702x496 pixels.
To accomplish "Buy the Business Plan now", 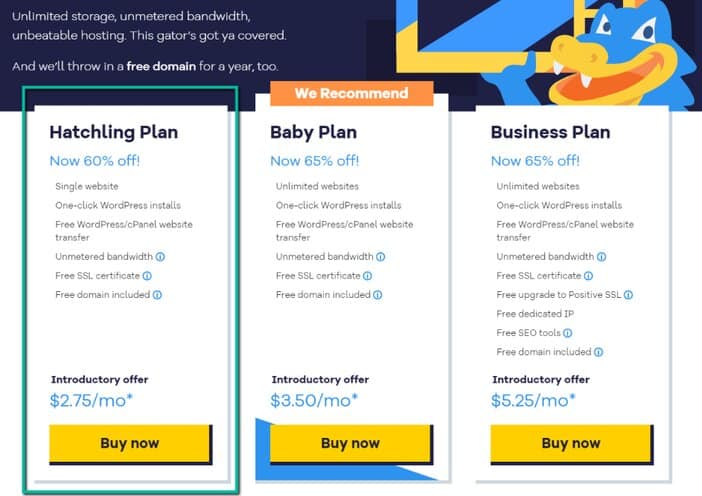I will click(572, 444).
